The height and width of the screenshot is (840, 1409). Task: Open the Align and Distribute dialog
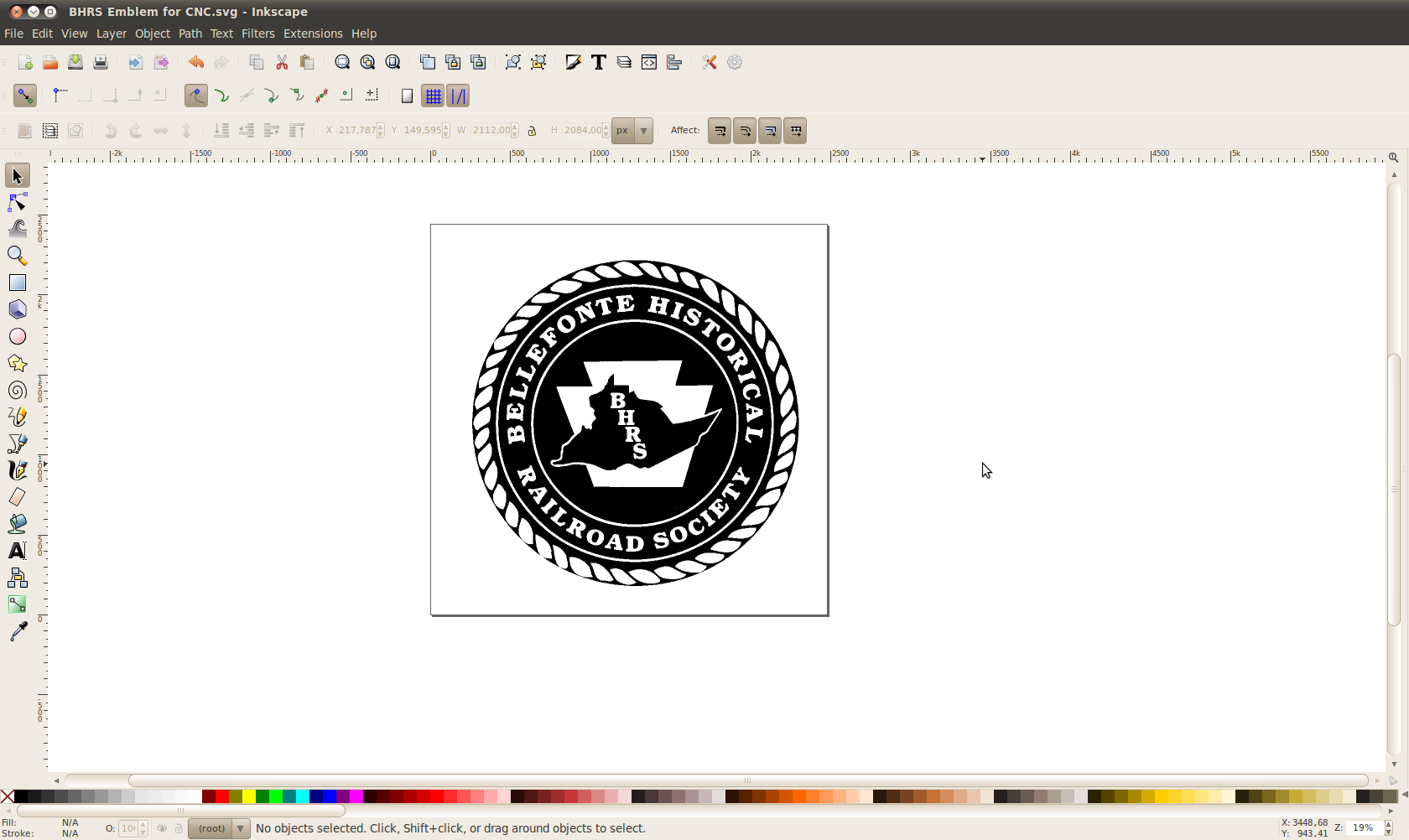(674, 62)
